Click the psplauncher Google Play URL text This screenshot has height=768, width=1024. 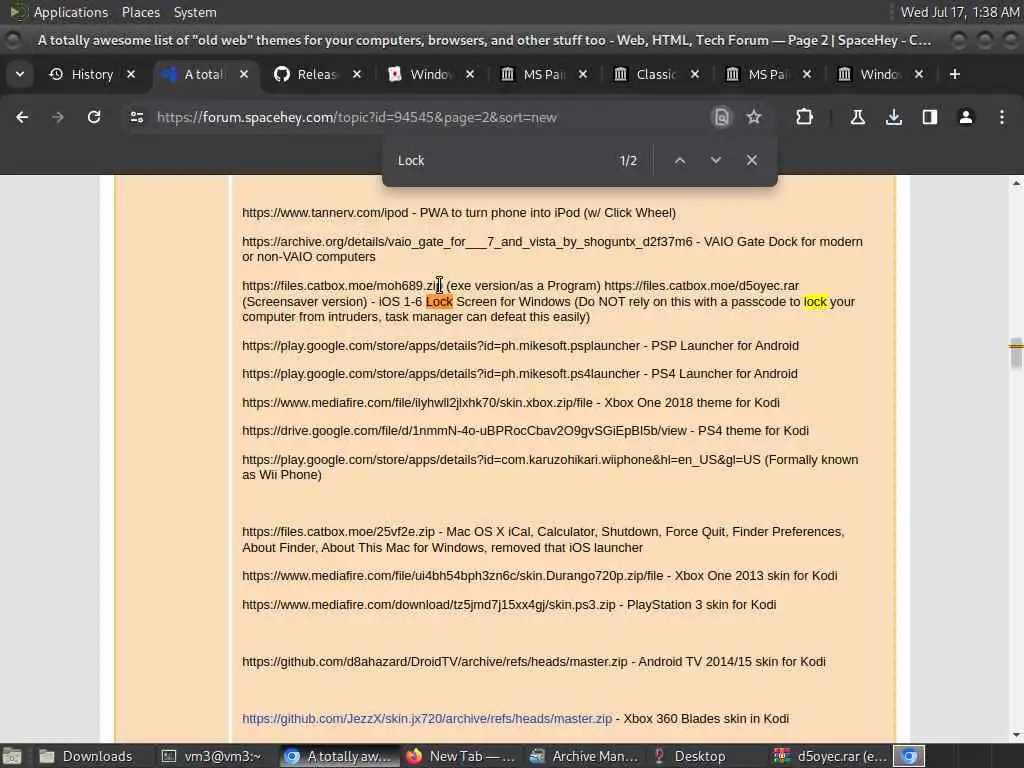(441, 345)
